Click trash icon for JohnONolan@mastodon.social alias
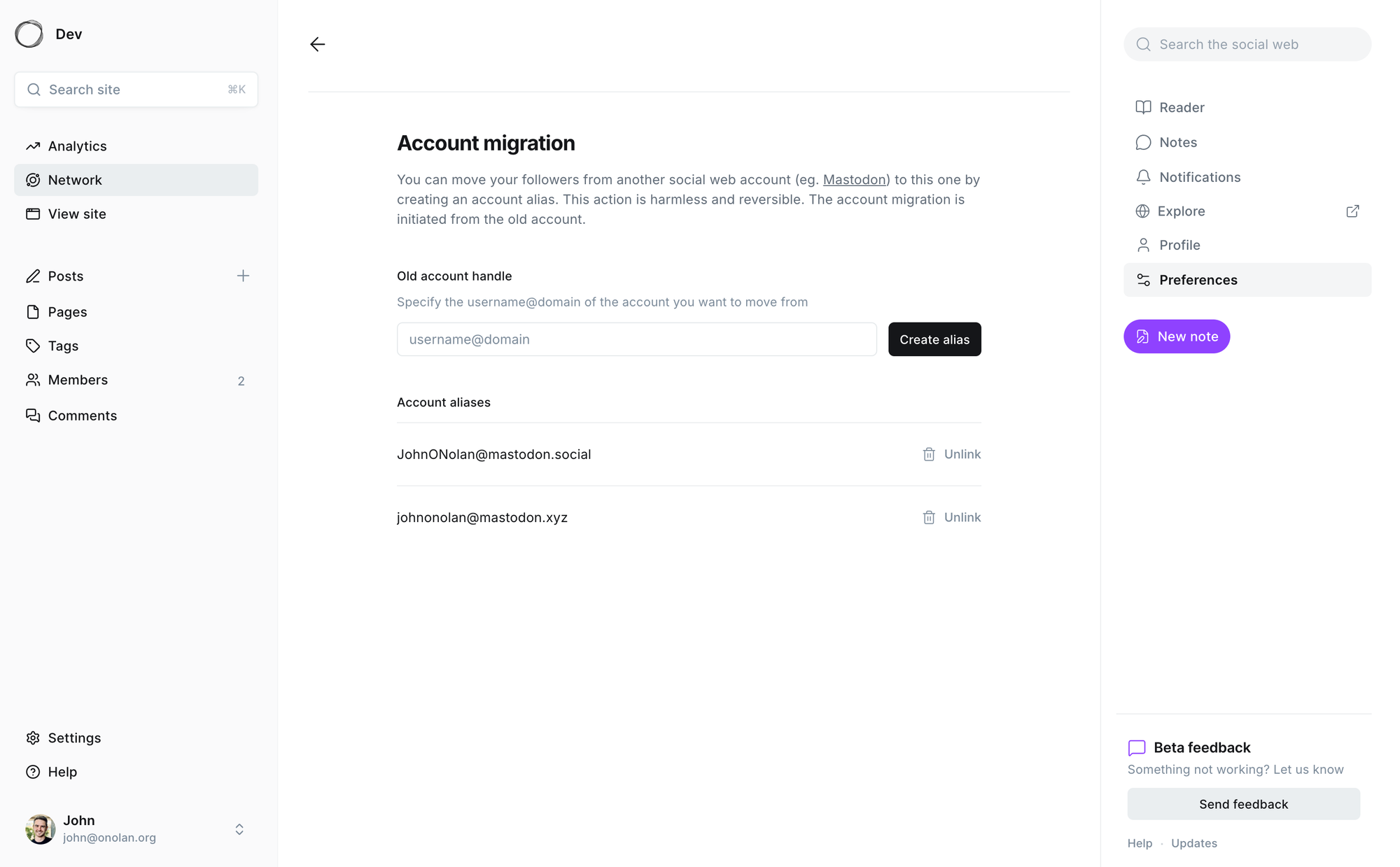The height and width of the screenshot is (867, 1400). tap(929, 454)
